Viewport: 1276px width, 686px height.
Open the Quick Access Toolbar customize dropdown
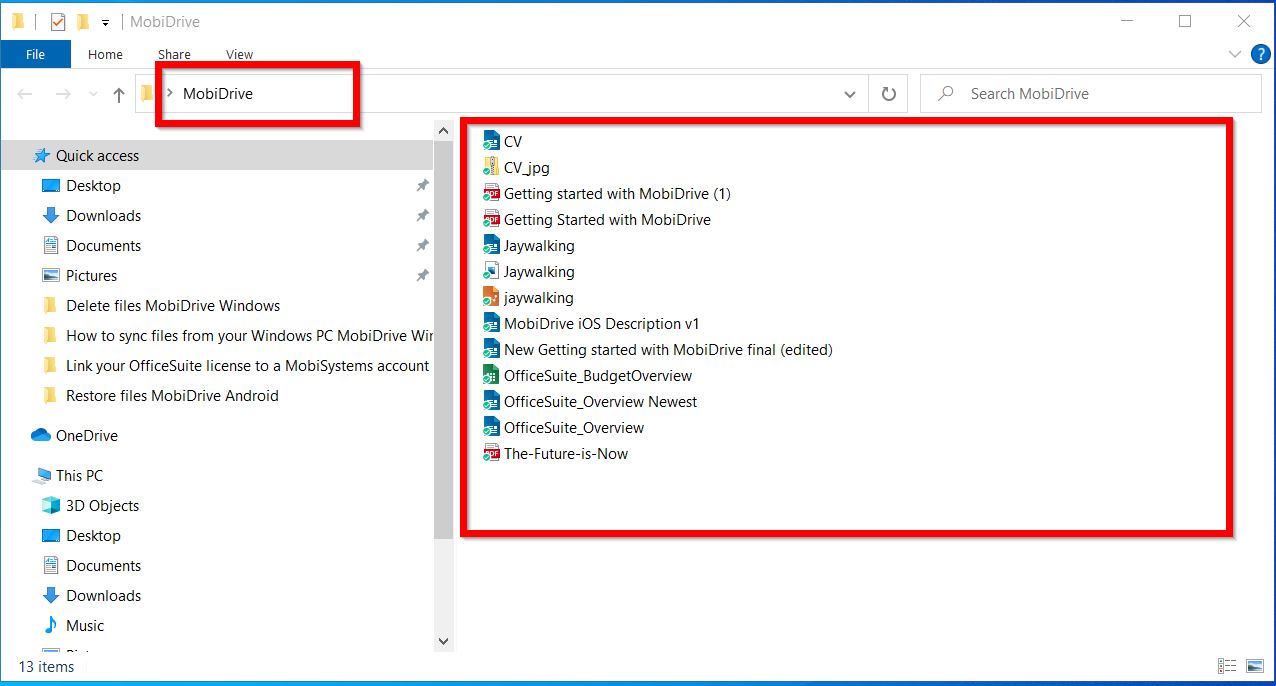(x=105, y=22)
